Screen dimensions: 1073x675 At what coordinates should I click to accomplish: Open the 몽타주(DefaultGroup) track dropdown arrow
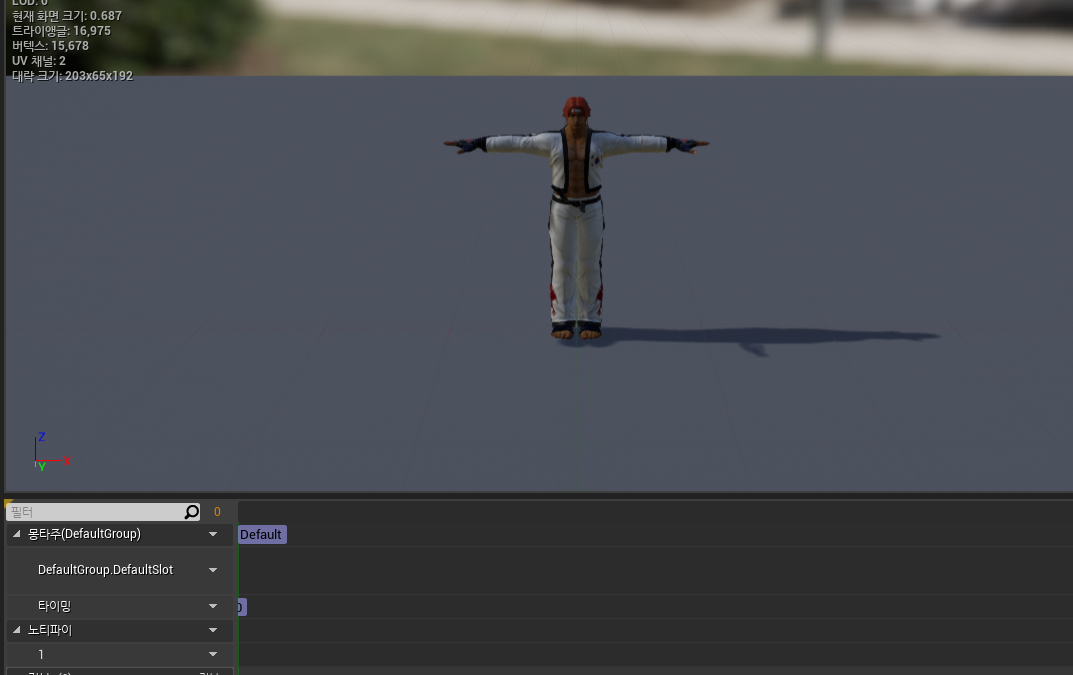pos(213,534)
